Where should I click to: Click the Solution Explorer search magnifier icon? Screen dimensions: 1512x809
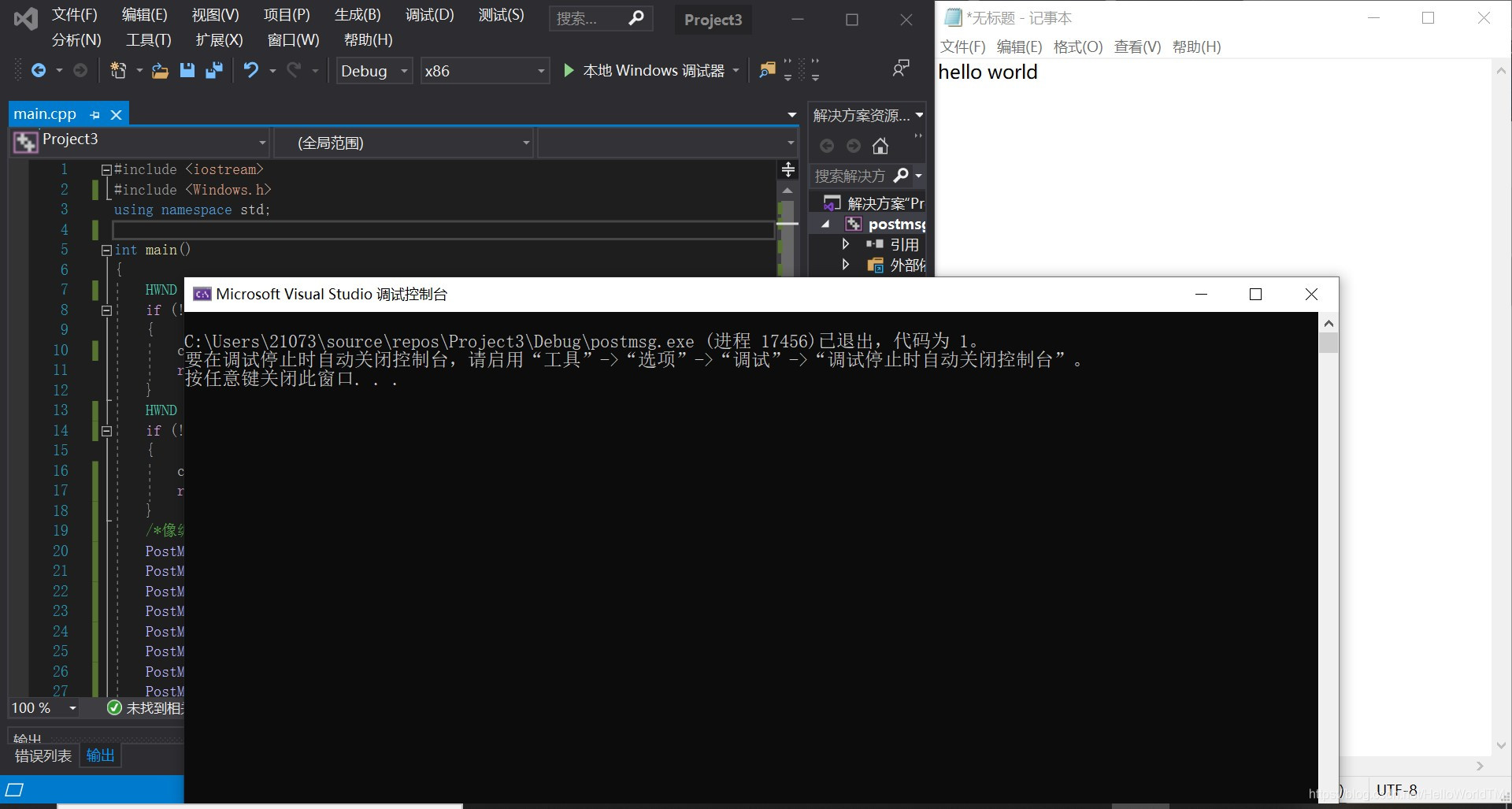(902, 175)
